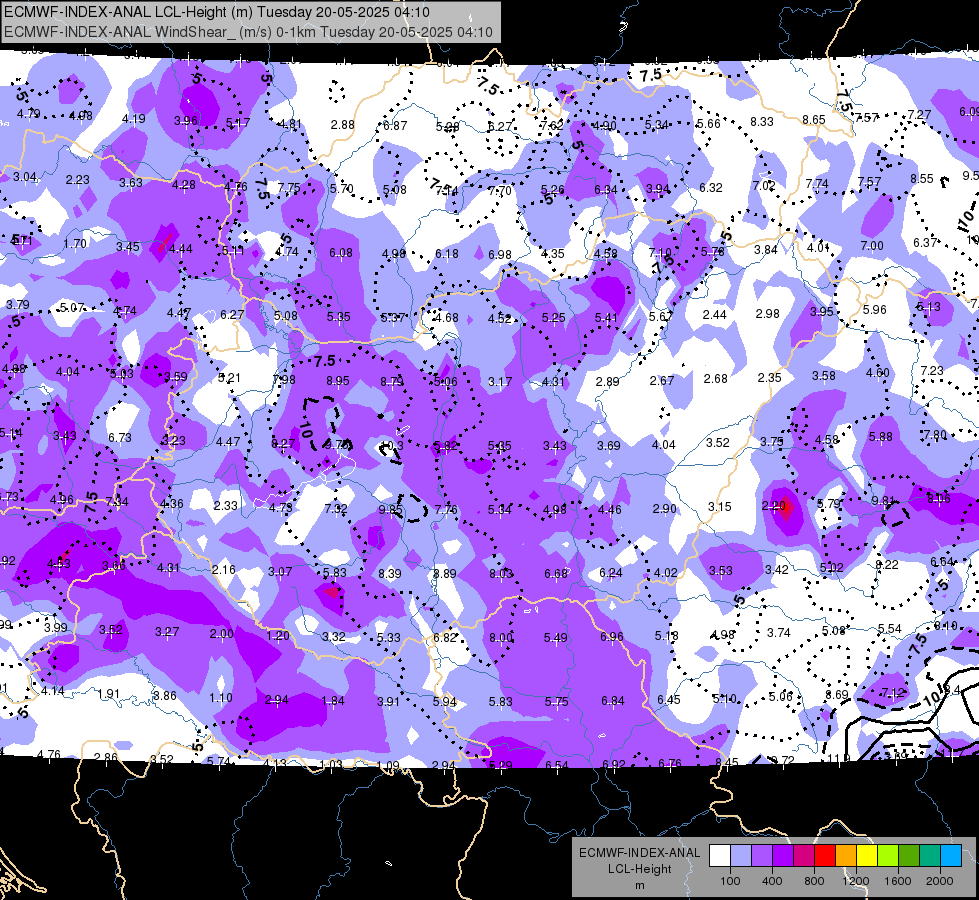979x900 pixels.
Task: Click the 'm' unit label in legend
Action: (640, 885)
